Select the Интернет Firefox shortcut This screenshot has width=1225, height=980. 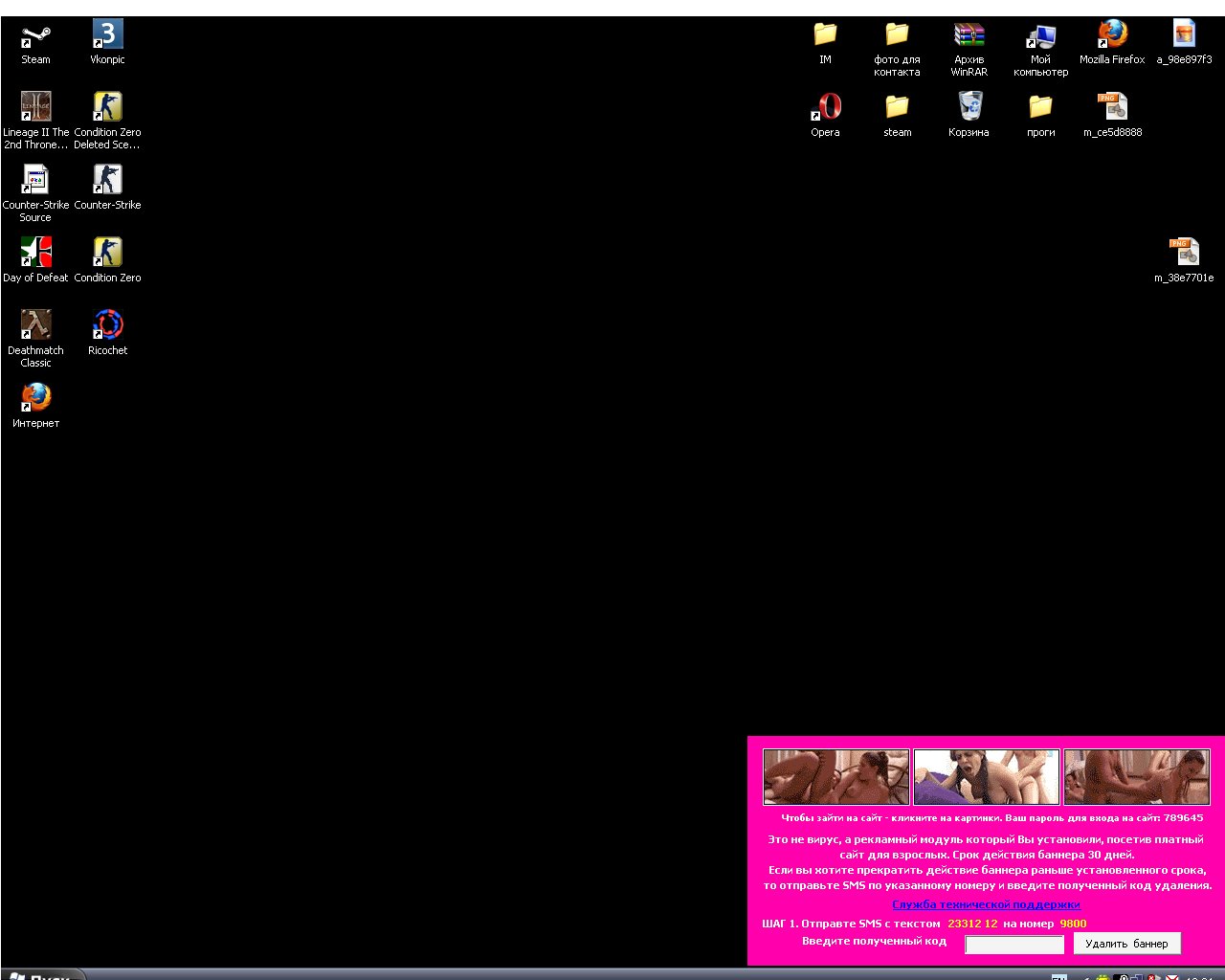point(35,406)
